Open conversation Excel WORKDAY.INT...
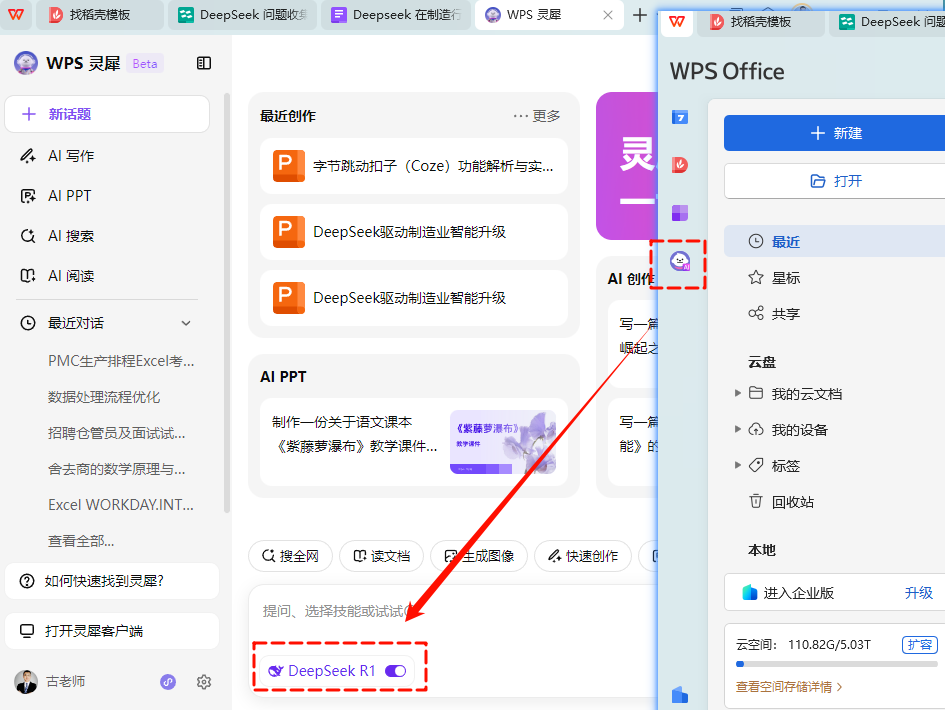The width and height of the screenshot is (945, 710). tap(121, 505)
